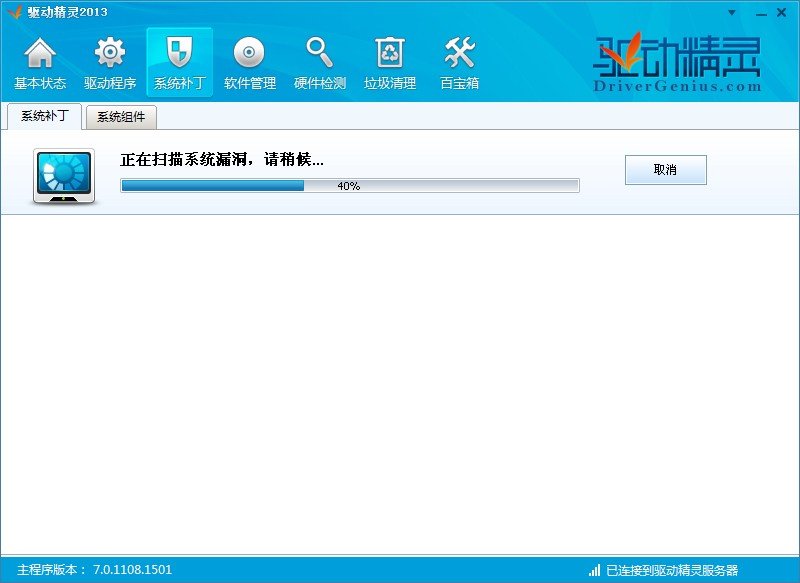800x583 pixels.
Task: Click the 驱动精灵2013 window title
Action: click(x=67, y=12)
